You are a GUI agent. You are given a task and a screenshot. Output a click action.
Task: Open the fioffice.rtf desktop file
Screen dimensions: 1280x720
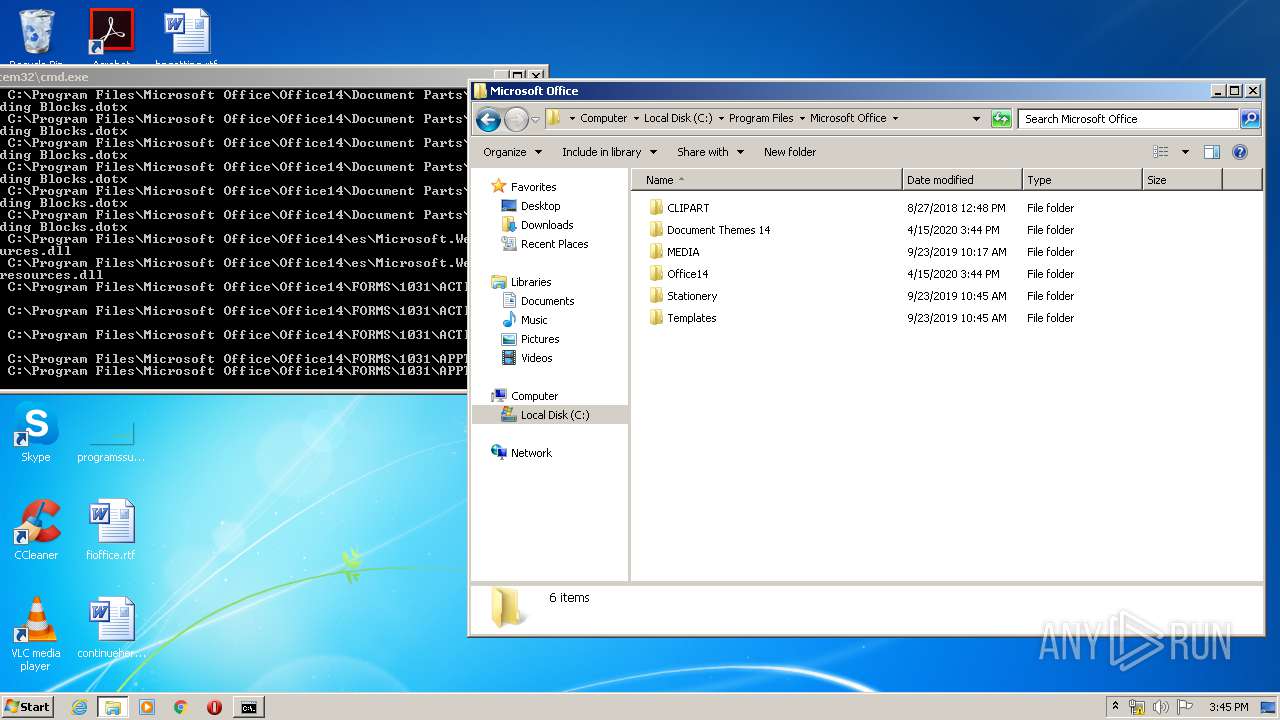[111, 531]
